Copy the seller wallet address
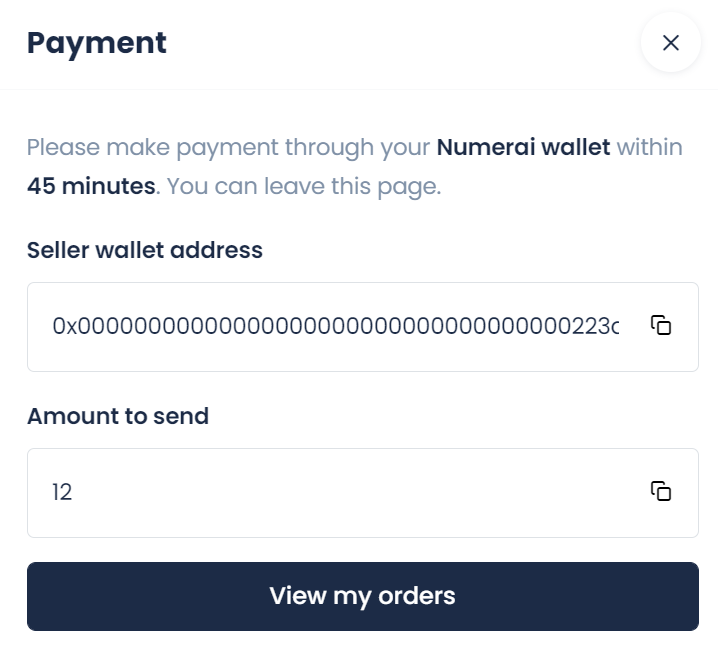Viewport: 718px width, 652px height. pyautogui.click(x=661, y=326)
